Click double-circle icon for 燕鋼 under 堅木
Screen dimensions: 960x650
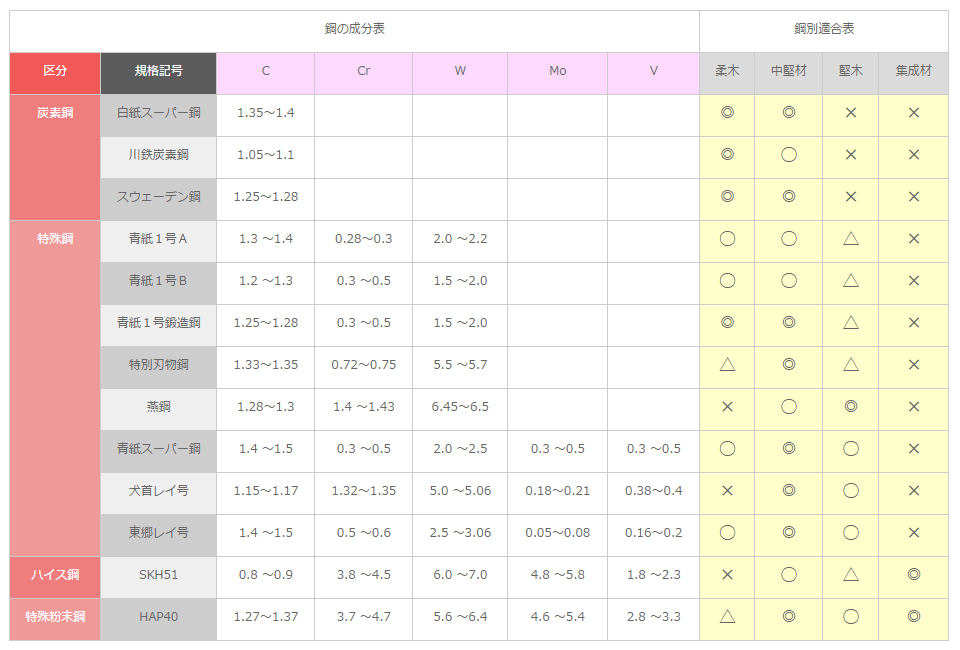(851, 406)
